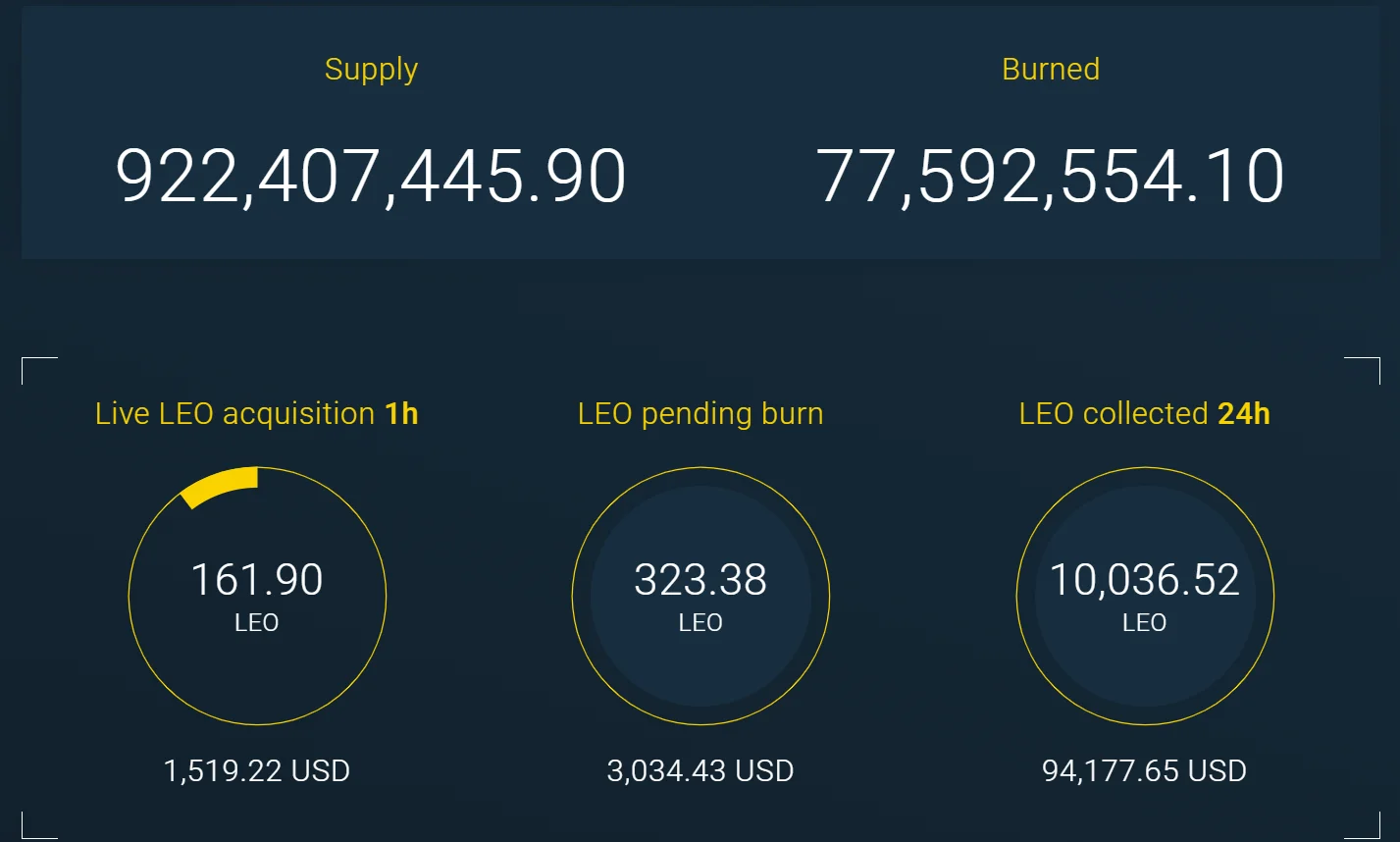Click the bottom-right corner bracket marker
This screenshot has width=1400, height=842.
1371,830
